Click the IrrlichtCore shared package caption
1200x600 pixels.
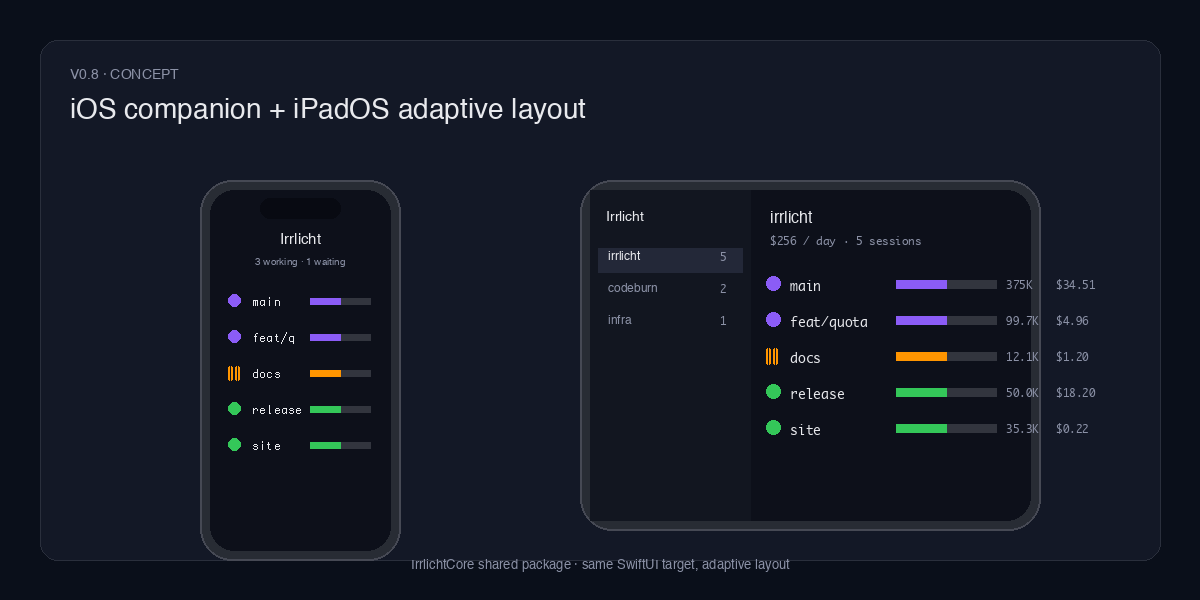[600, 564]
